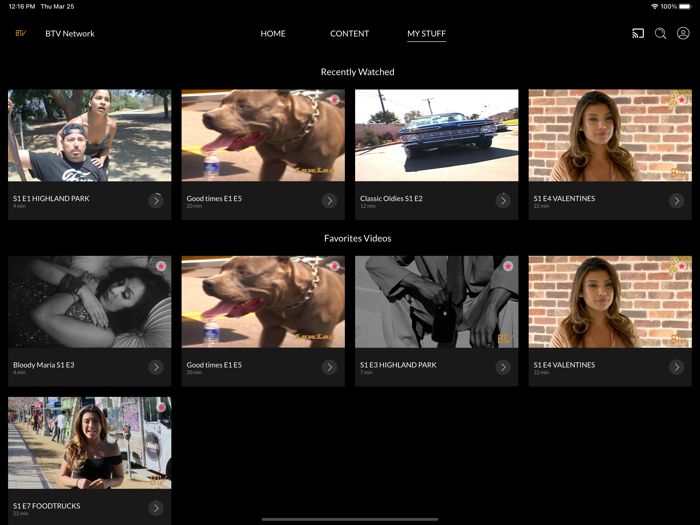Image resolution: width=700 pixels, height=525 pixels.
Task: Click the 'Recently Watched' section heading
Action: (358, 72)
